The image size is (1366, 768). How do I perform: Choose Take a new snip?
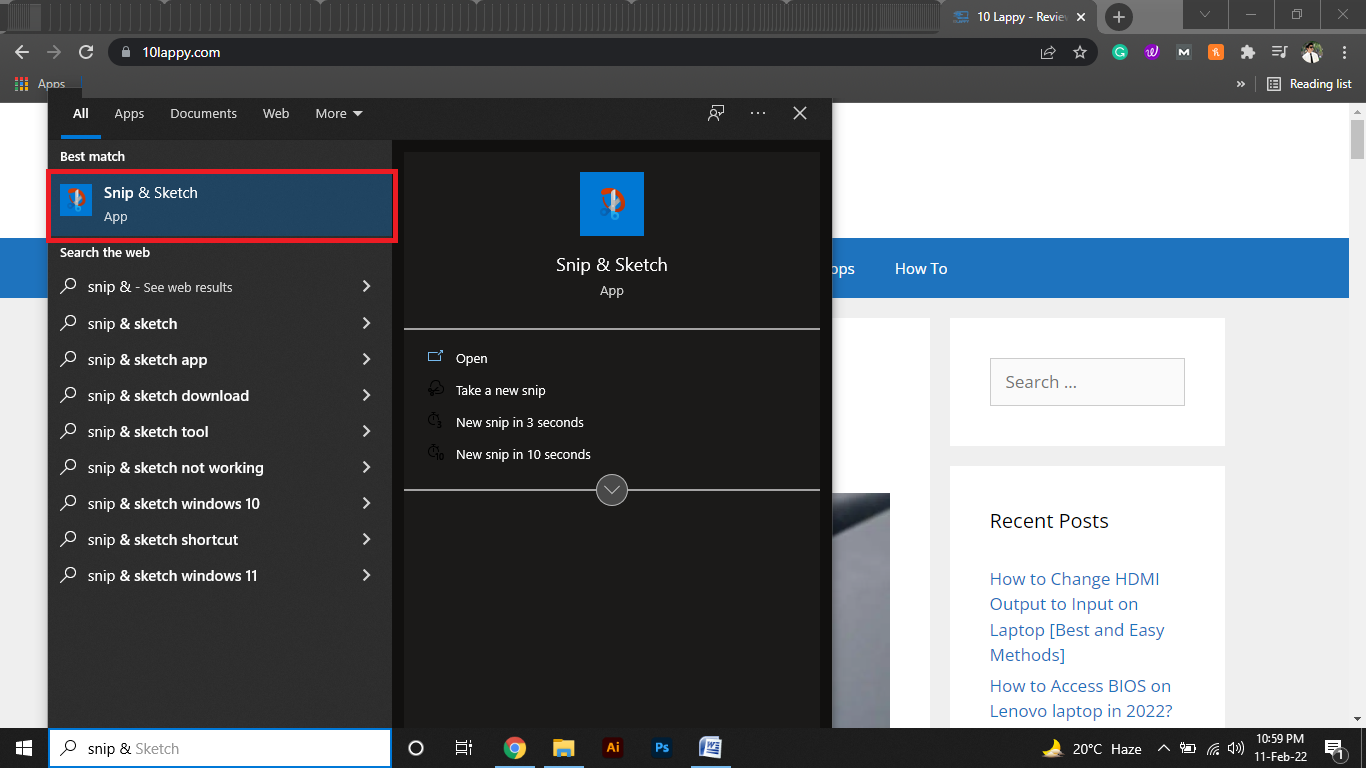coord(501,390)
